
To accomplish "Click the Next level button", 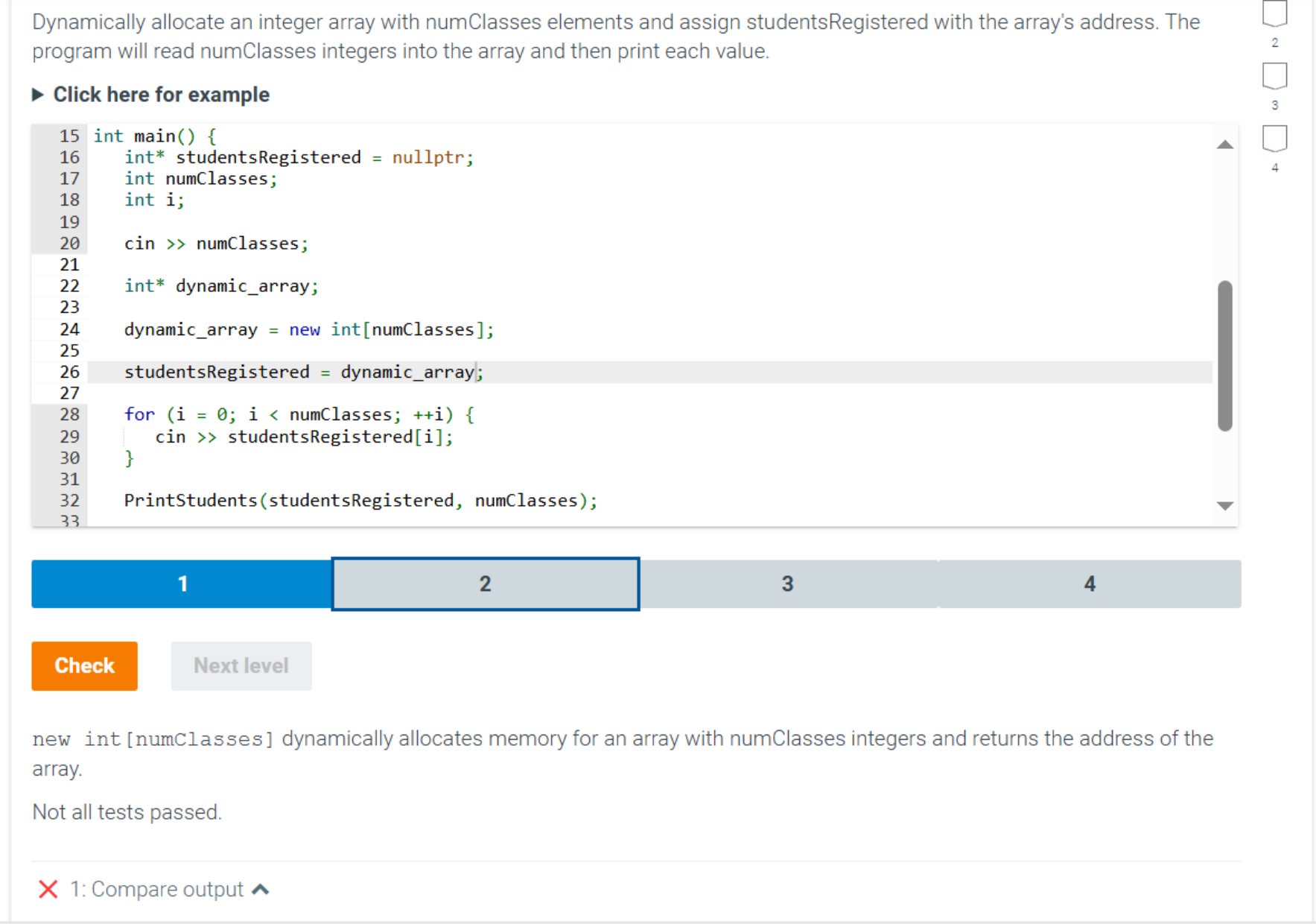I will tap(241, 665).
